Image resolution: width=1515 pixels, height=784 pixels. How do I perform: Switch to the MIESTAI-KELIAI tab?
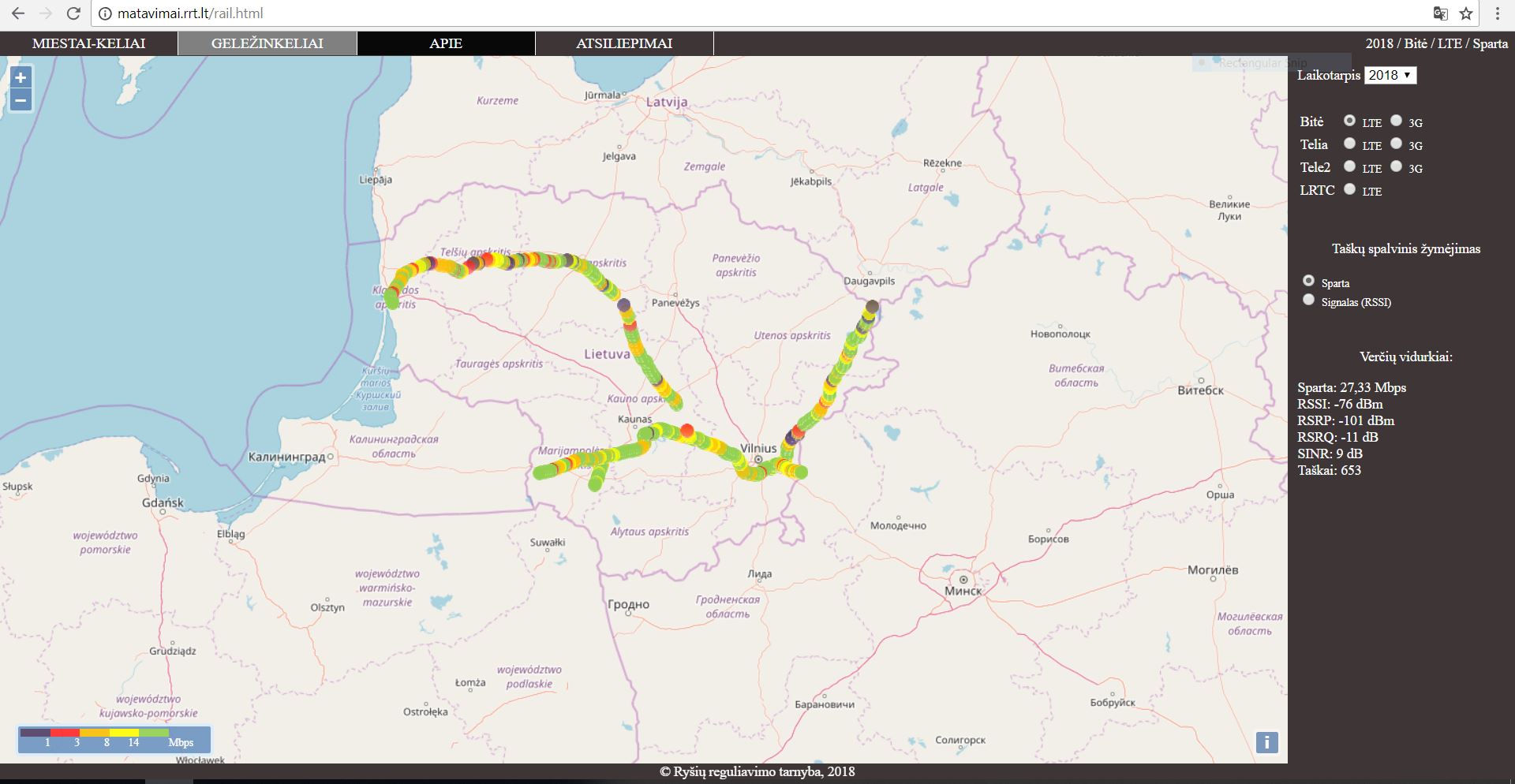pos(89,43)
